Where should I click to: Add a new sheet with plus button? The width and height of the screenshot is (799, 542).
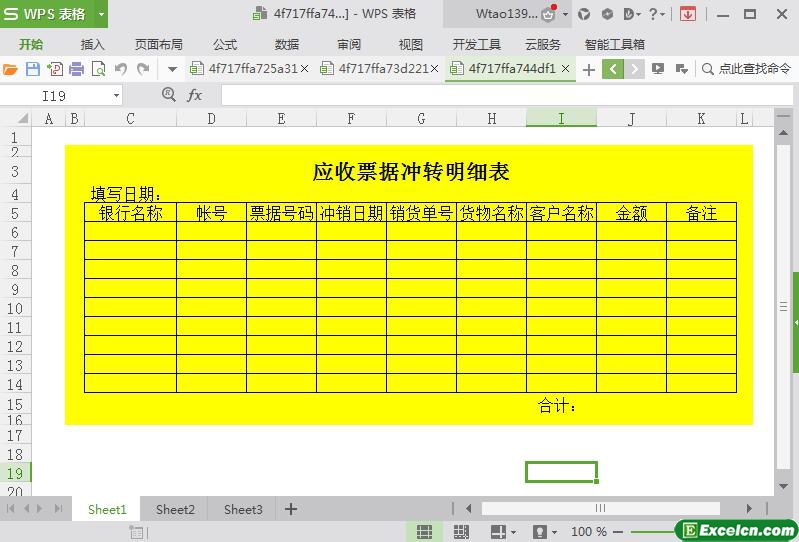click(291, 509)
